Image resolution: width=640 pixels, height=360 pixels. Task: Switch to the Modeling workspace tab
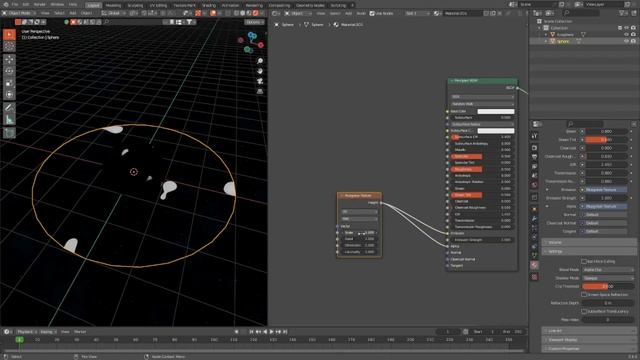(x=113, y=5)
